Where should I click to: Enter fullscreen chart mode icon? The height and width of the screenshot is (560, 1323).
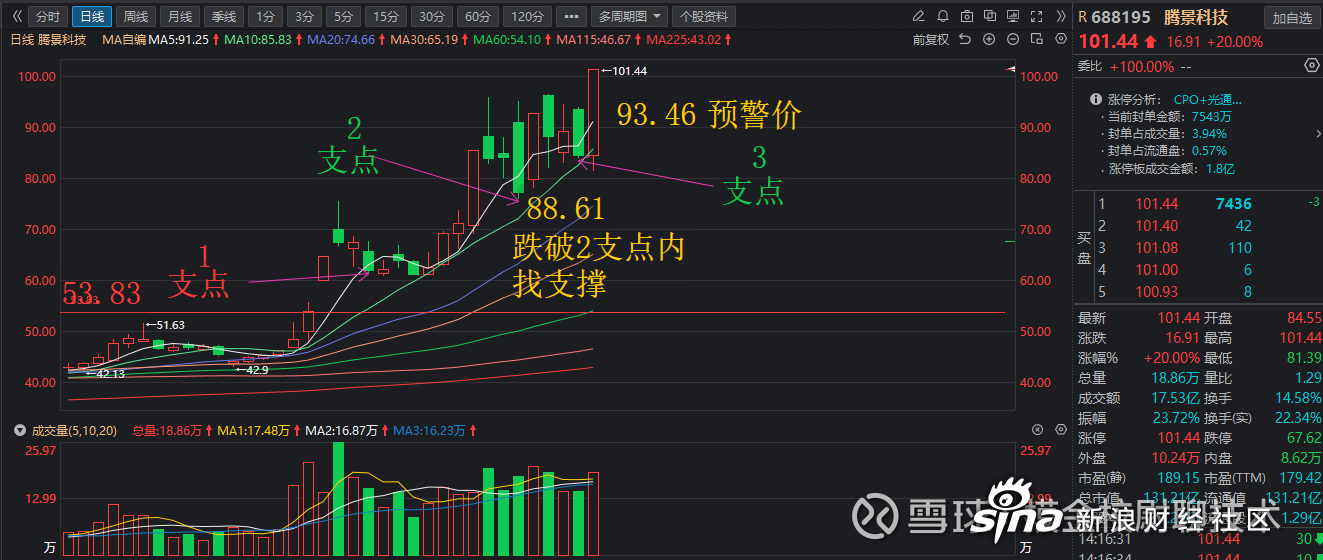[x=1035, y=17]
